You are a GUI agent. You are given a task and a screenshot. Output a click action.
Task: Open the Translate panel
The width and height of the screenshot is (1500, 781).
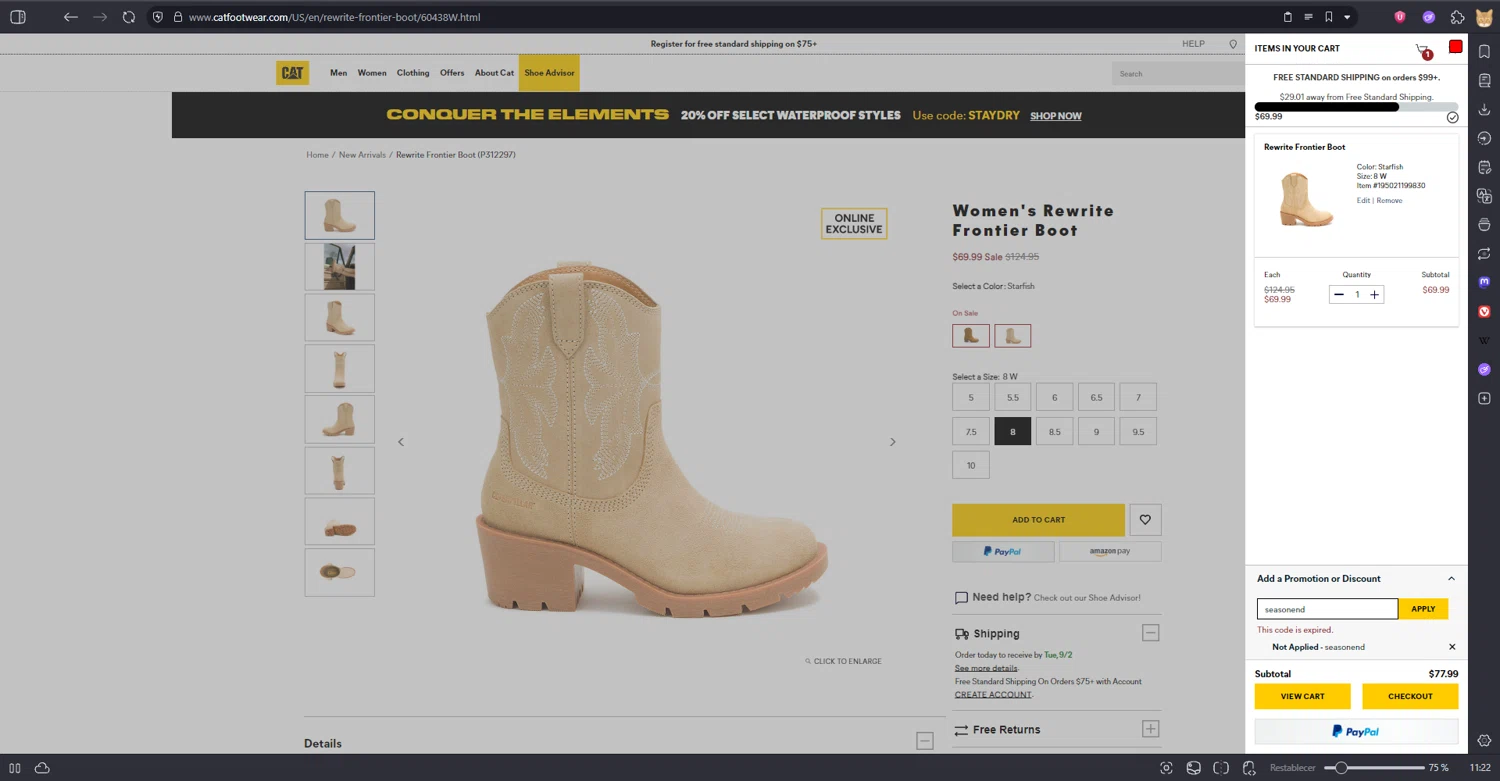pyautogui.click(x=1485, y=196)
